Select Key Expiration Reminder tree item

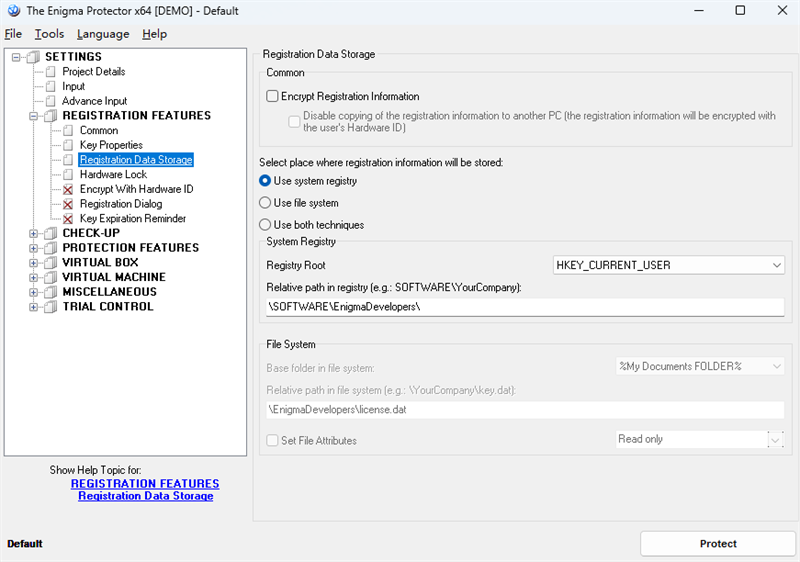tap(133, 219)
